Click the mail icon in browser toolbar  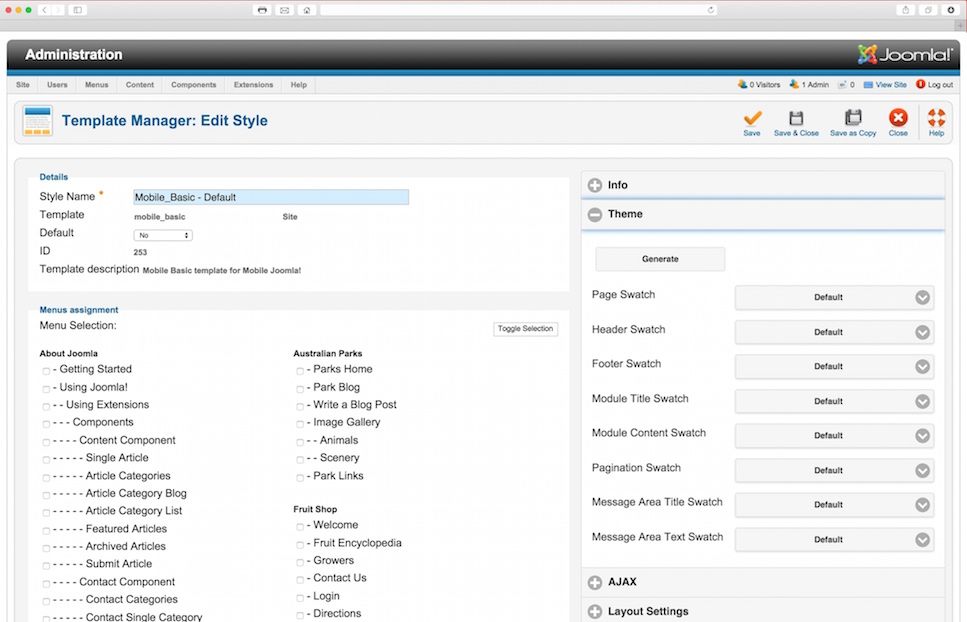(284, 10)
